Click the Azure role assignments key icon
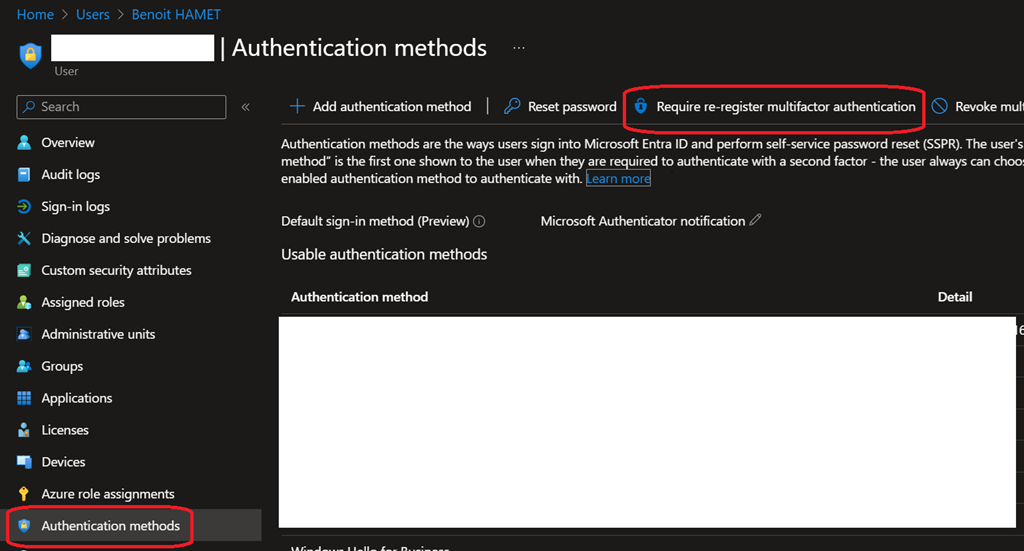The width and height of the screenshot is (1024, 551). click(25, 494)
